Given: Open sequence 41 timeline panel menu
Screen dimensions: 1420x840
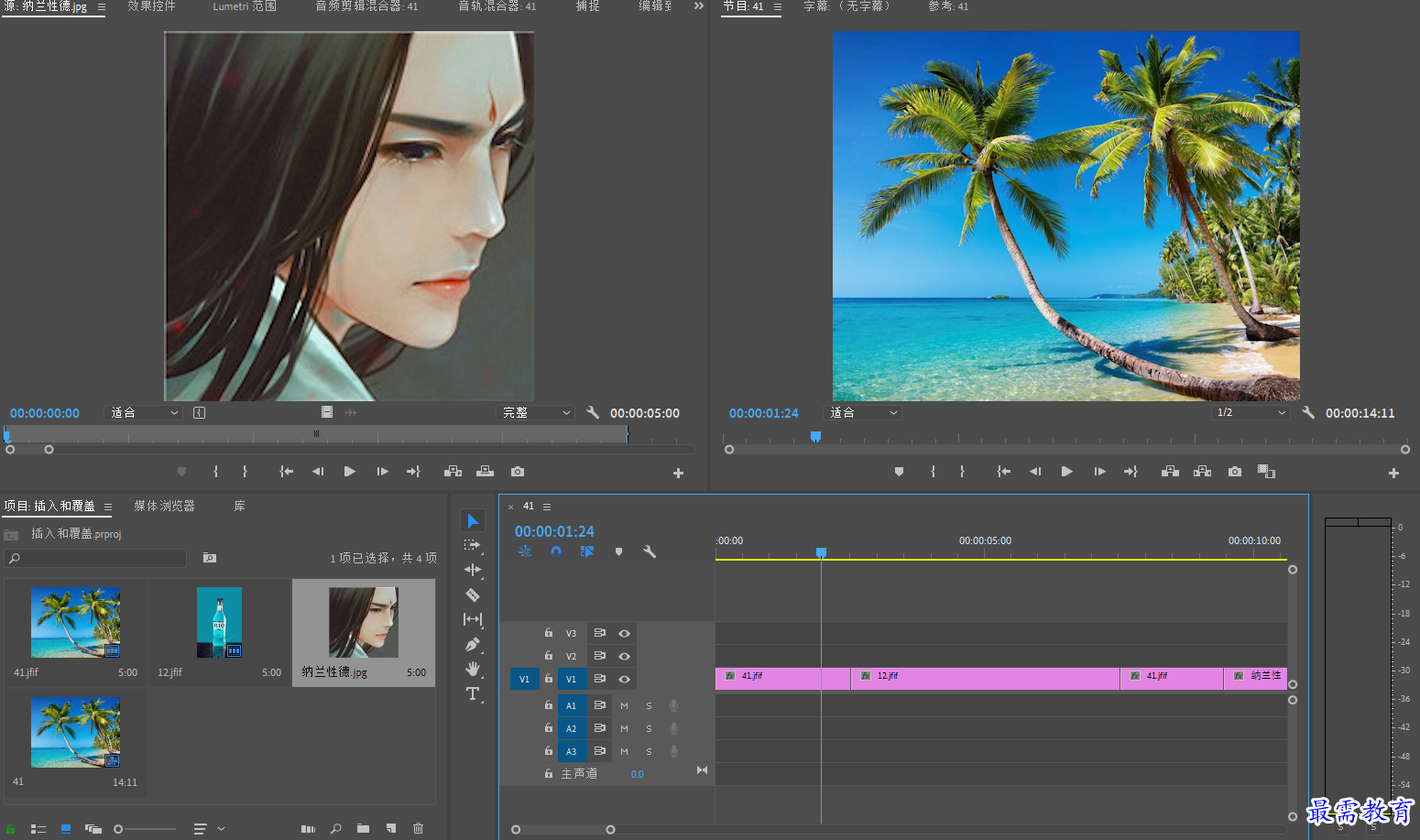Looking at the screenshot, I should [547, 507].
